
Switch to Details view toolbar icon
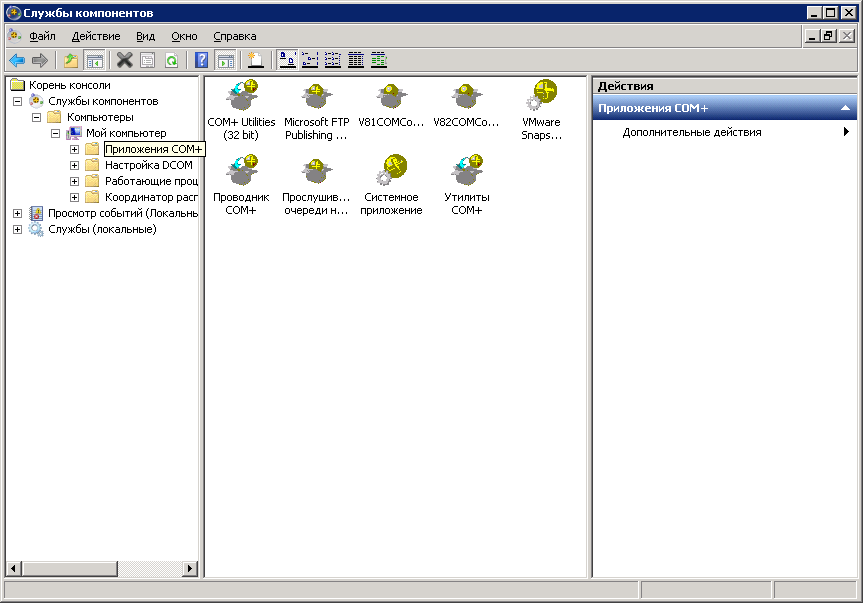[356, 60]
